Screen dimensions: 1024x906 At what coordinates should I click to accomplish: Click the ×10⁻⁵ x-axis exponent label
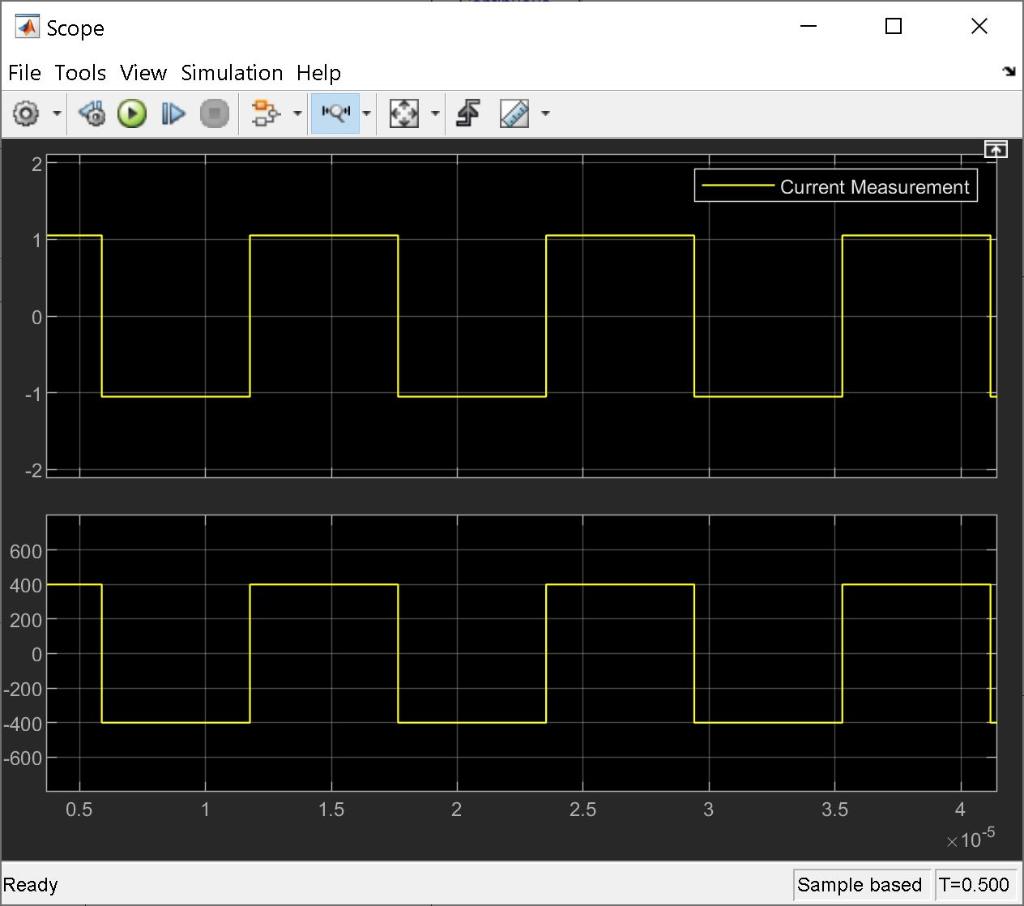[970, 838]
